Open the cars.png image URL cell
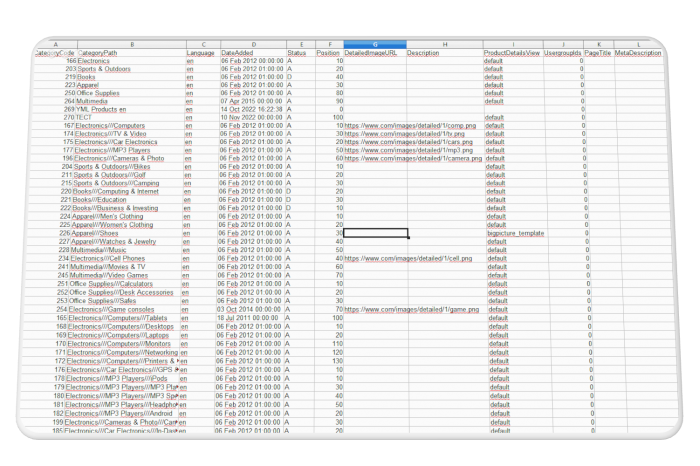This screenshot has height=466, width=700. point(408,142)
